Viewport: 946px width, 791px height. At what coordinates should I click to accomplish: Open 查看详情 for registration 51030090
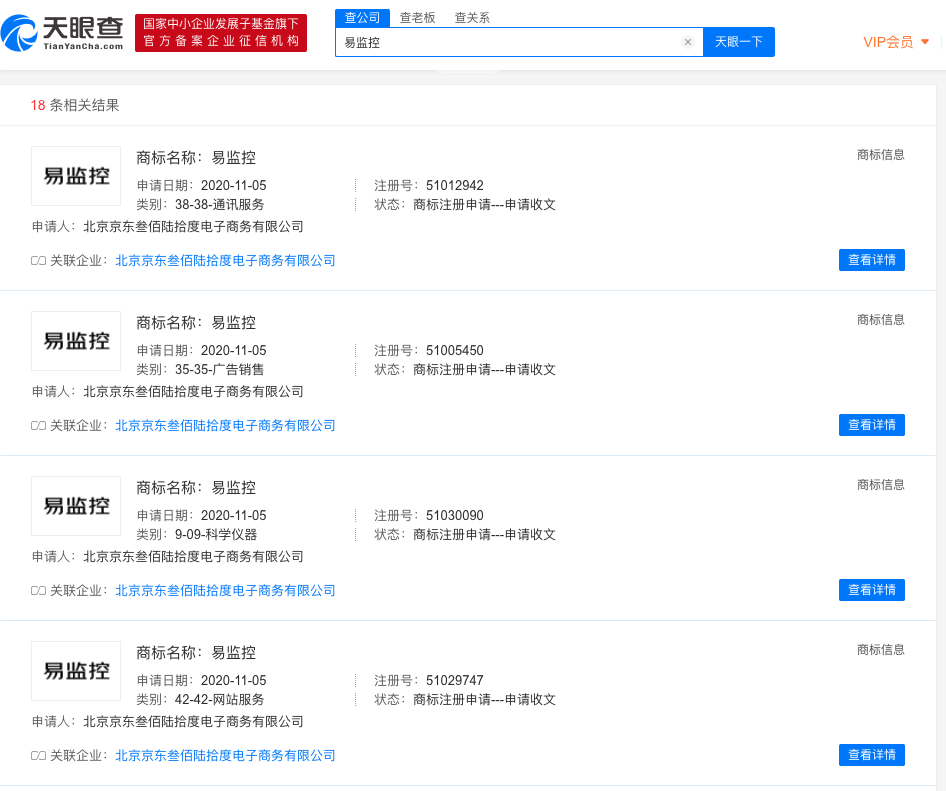(x=872, y=590)
